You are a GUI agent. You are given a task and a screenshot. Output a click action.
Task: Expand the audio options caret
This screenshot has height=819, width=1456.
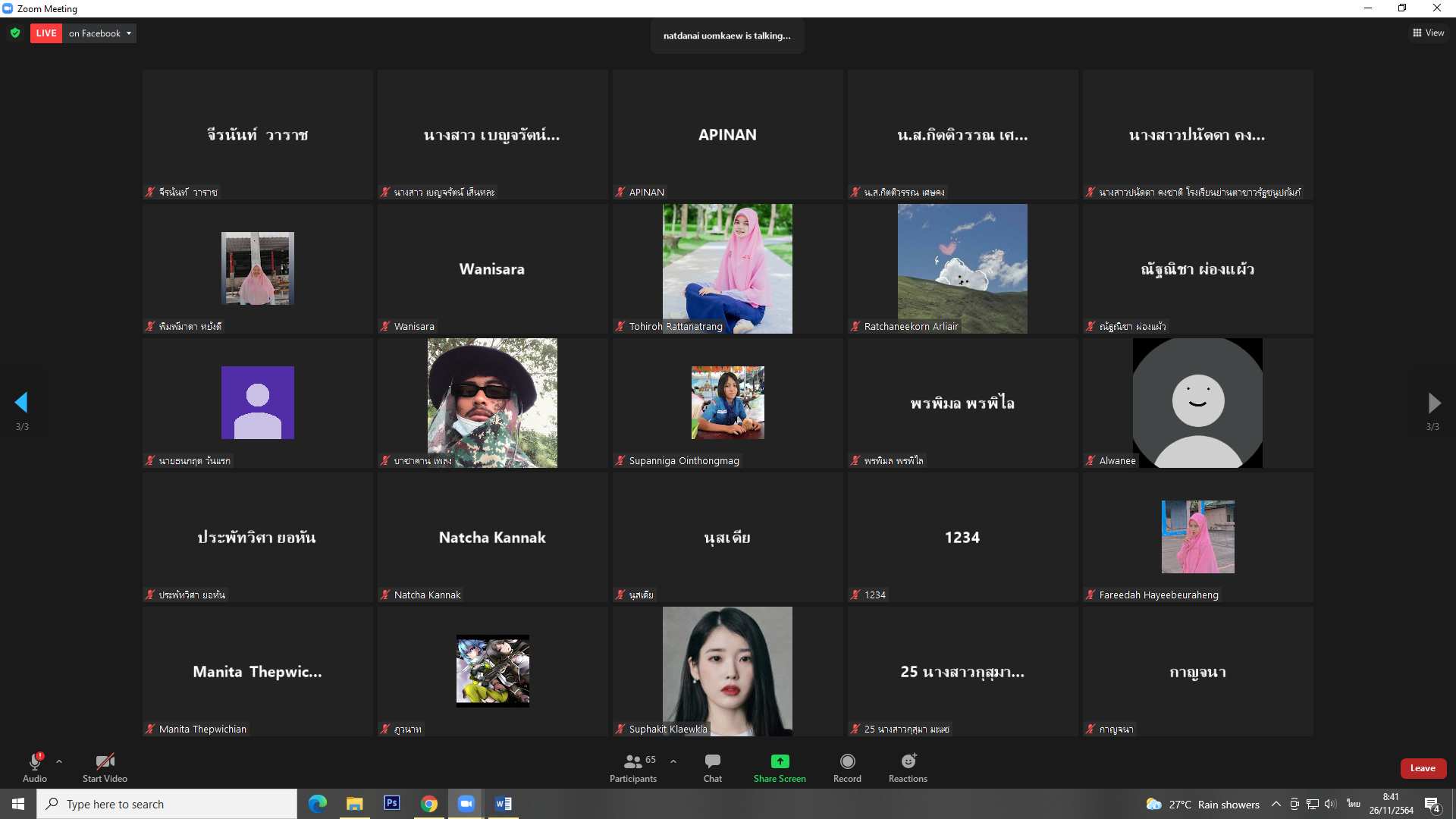(59, 761)
